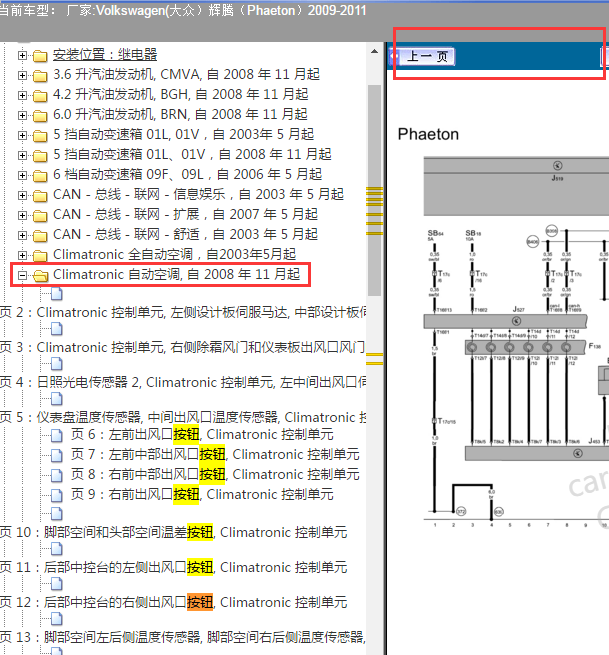The image size is (609, 655).
Task: Open 页 5 仪表盘温度传感器
Action: [184, 418]
